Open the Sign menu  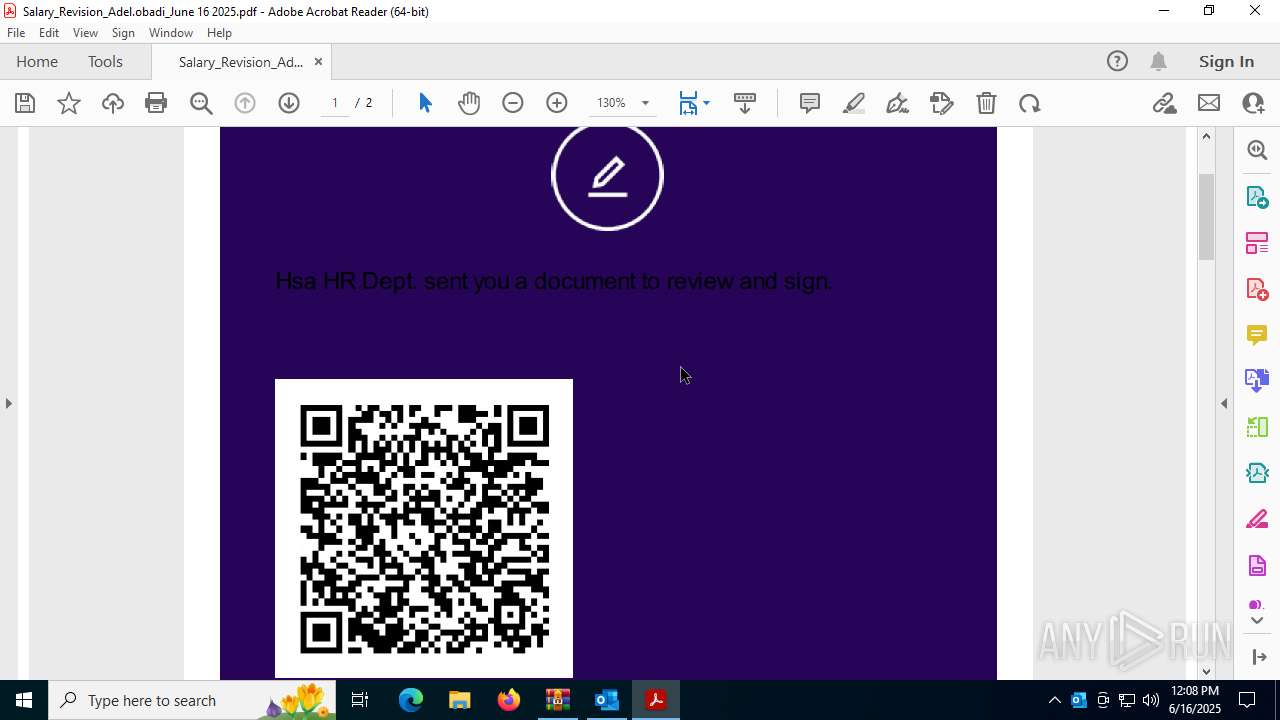tap(123, 33)
